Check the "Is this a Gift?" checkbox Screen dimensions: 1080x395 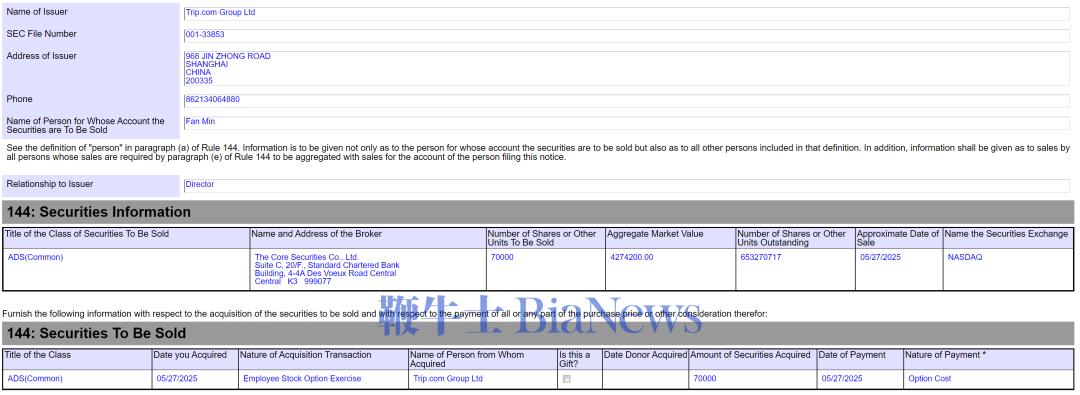pyautogui.click(x=567, y=379)
